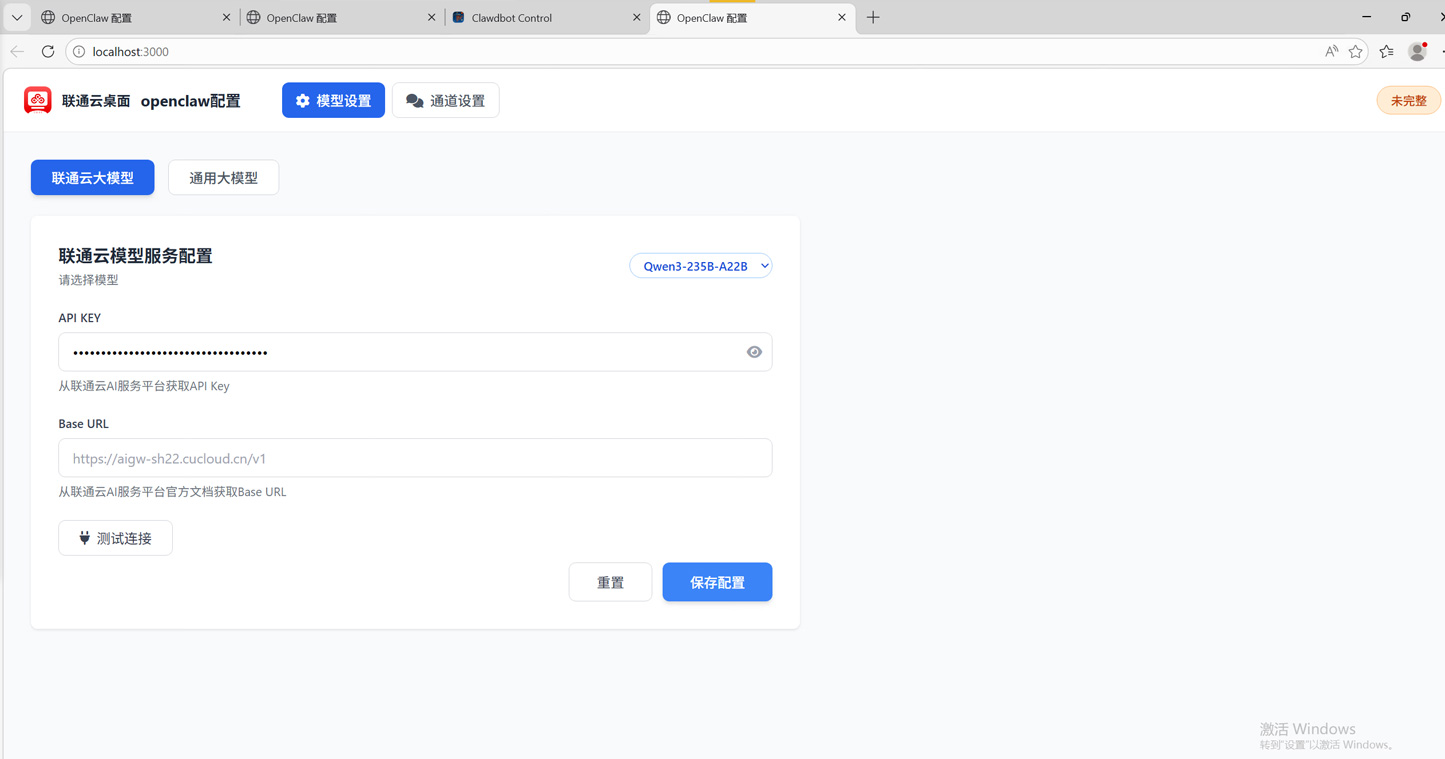Select the 模型设置 tab
This screenshot has height=759, width=1445.
(333, 100)
